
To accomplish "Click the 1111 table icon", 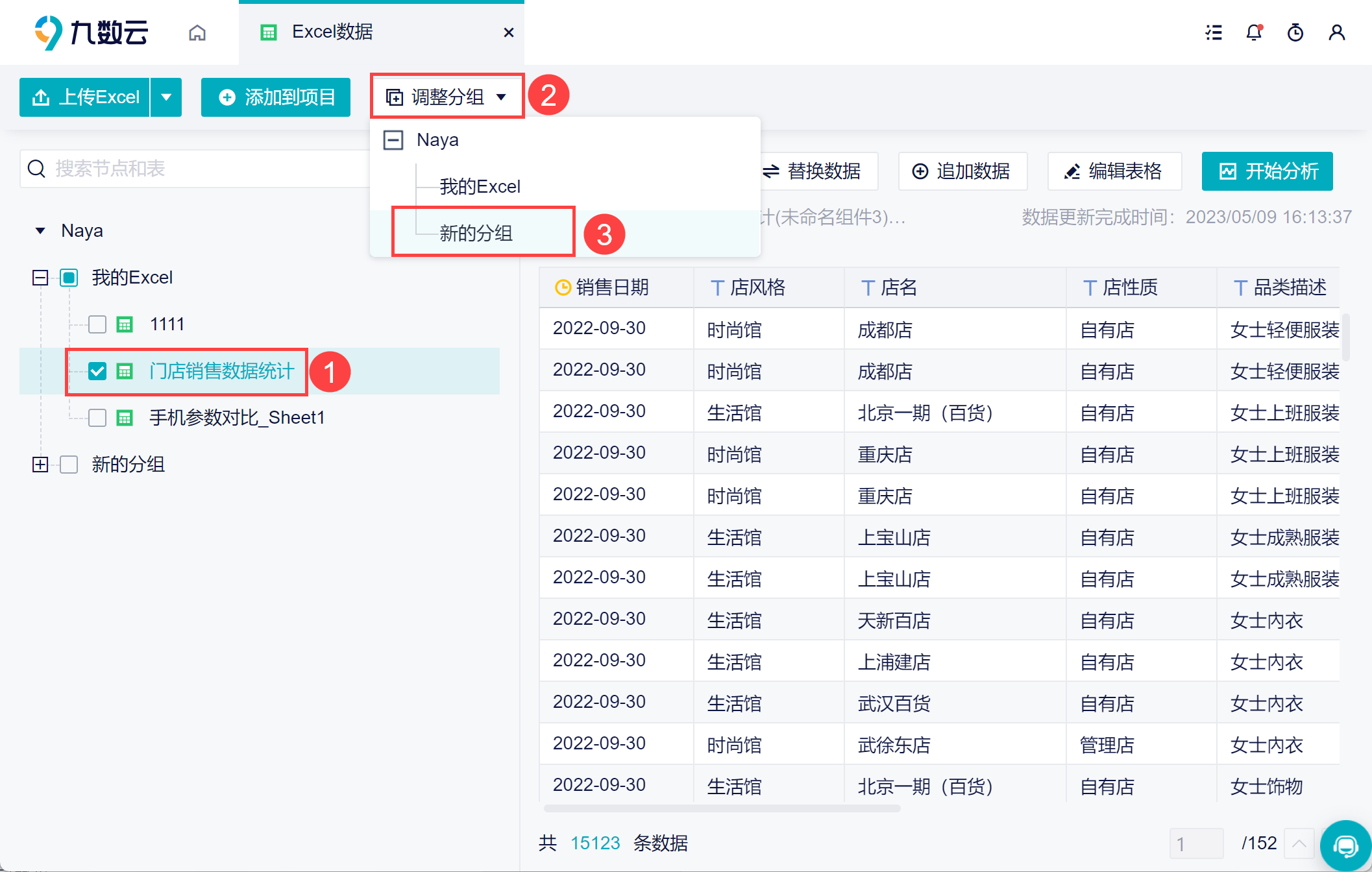I will (125, 324).
